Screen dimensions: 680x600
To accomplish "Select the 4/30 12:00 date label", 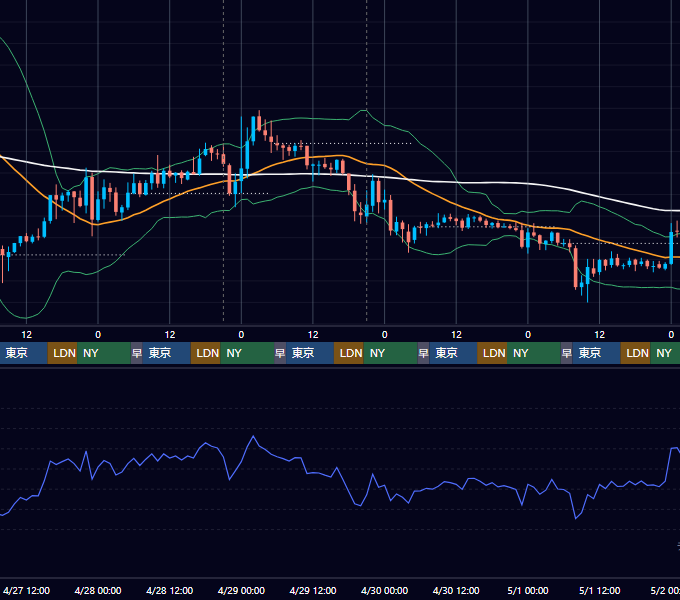I will point(456,590).
